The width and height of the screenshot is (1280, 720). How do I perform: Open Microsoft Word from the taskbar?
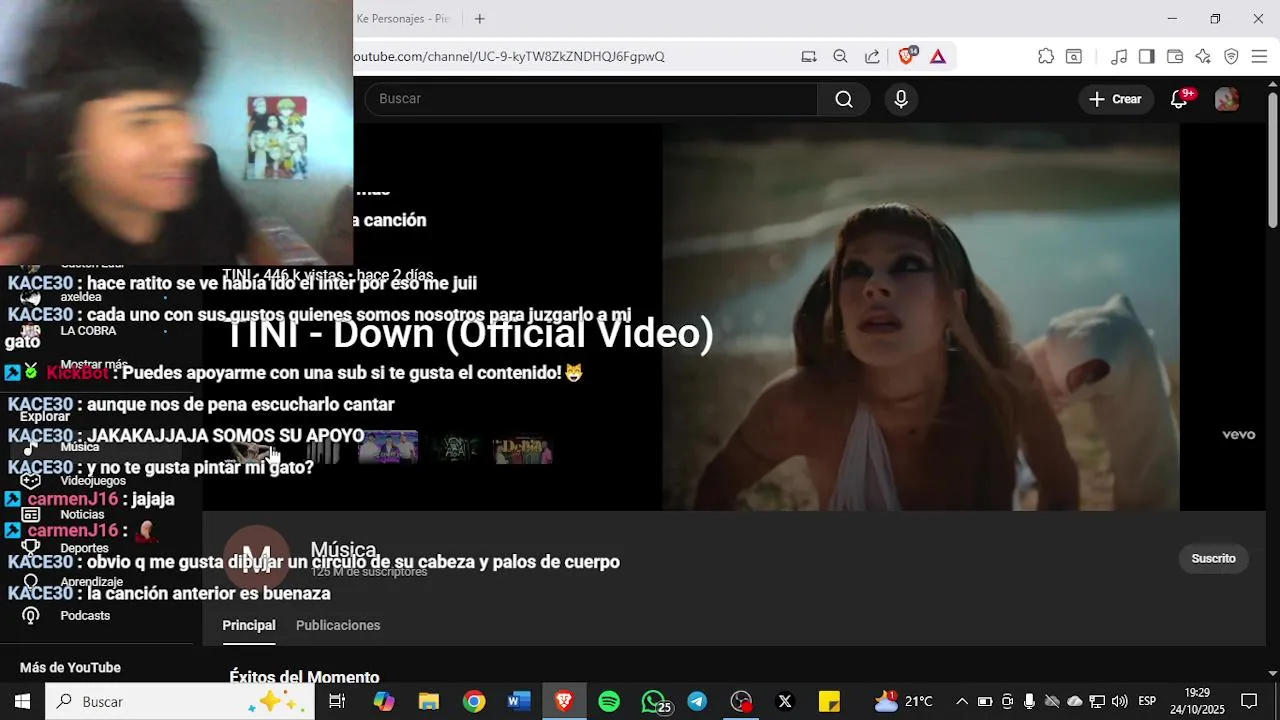(519, 701)
